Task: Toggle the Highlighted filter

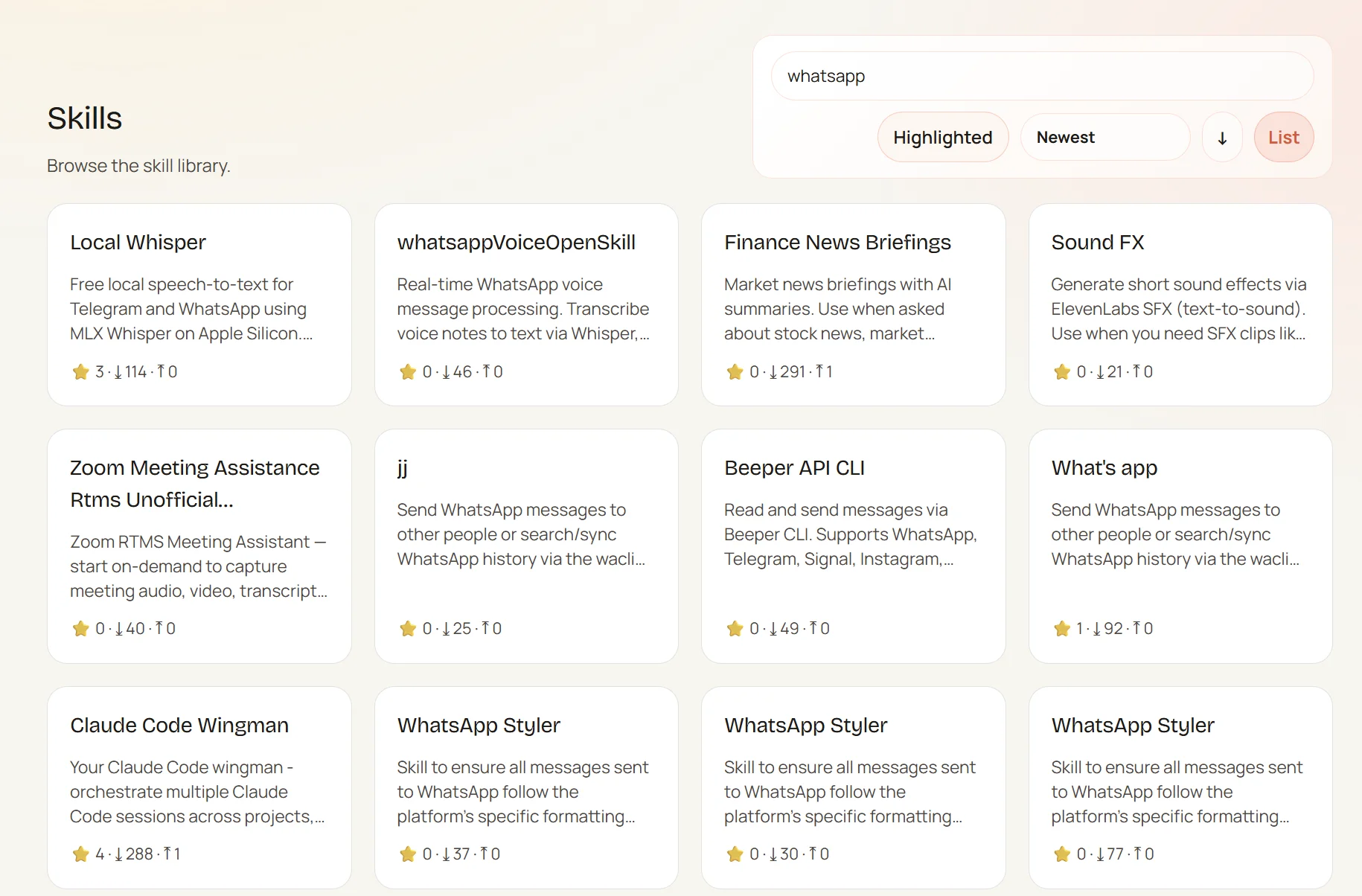Action: point(943,137)
